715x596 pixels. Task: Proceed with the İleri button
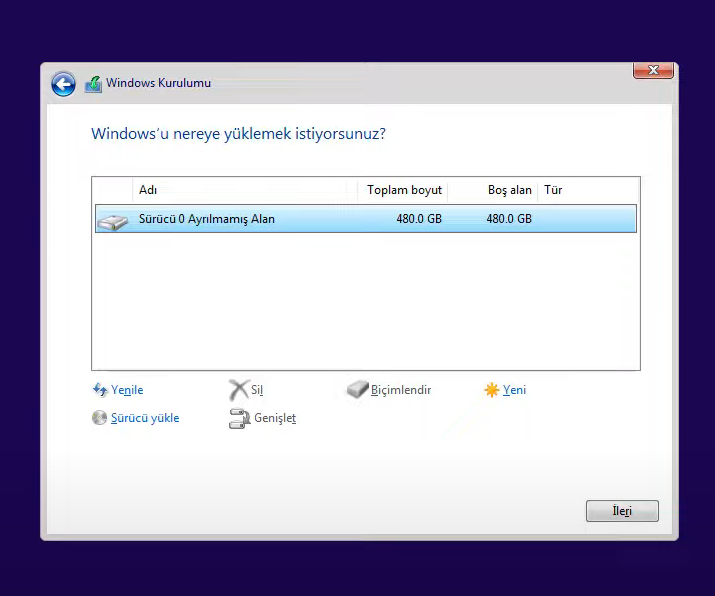tap(622, 511)
